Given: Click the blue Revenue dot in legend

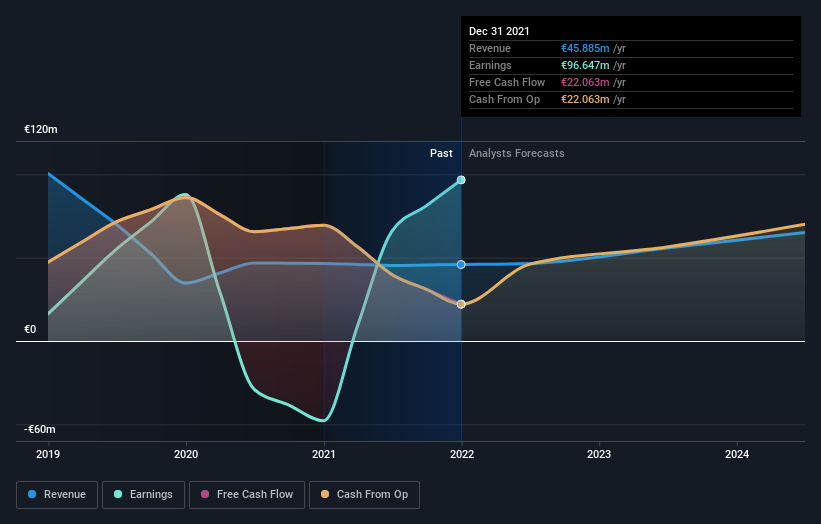Looking at the screenshot, I should 32,494.
